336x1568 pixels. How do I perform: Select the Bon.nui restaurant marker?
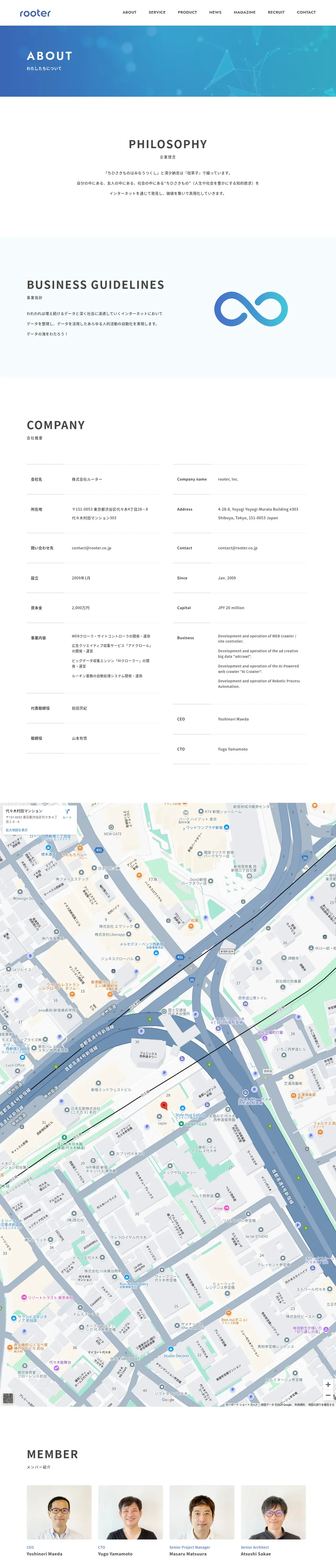pyautogui.click(x=229, y=1312)
